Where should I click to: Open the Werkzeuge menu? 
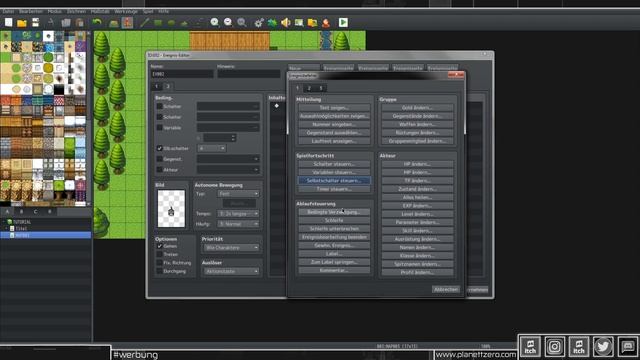point(126,11)
